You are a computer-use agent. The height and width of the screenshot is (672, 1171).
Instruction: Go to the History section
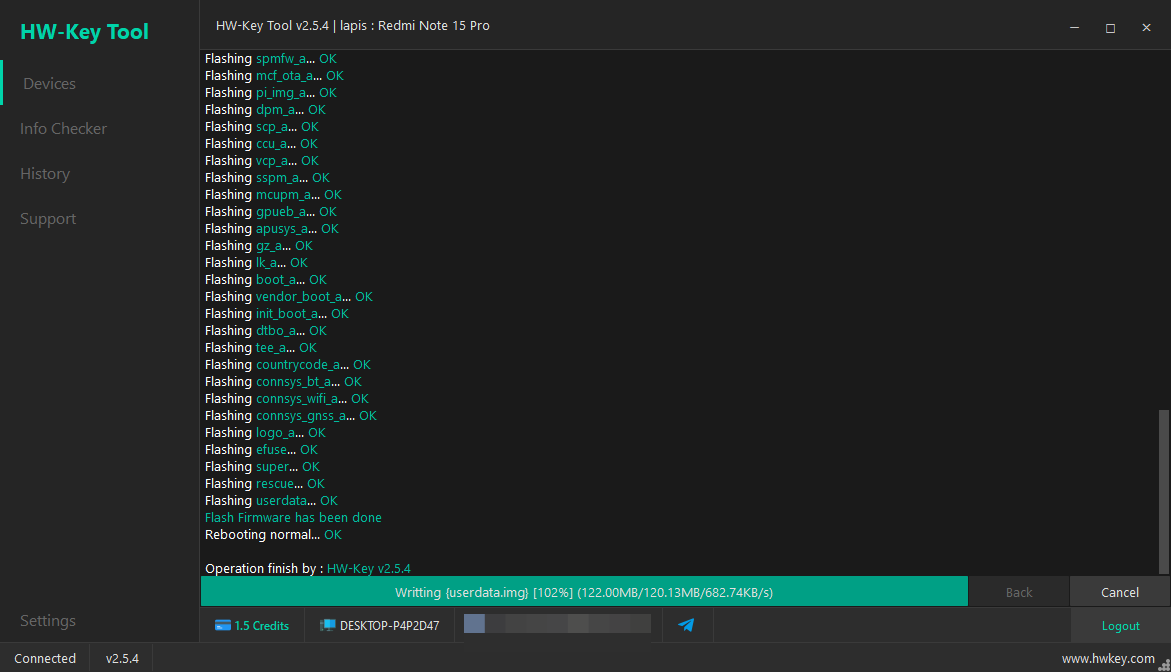pos(45,173)
